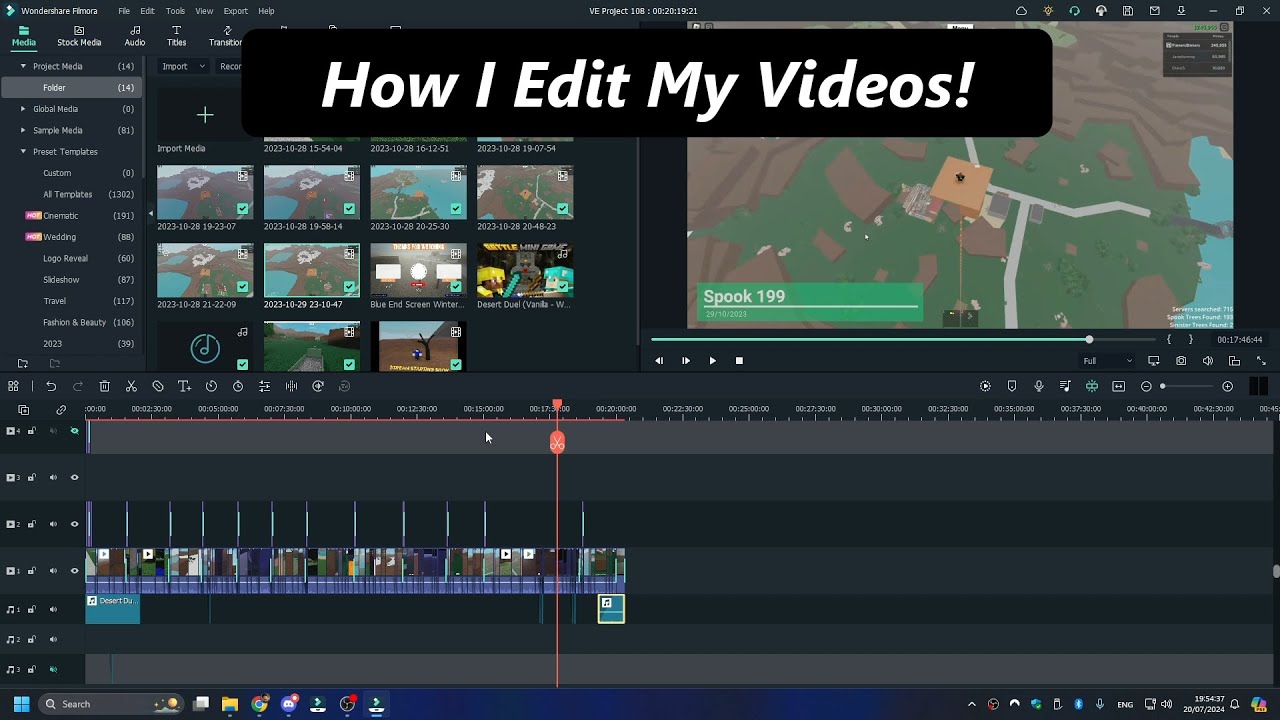Click the Import Media plus tile
The image size is (1280, 720).
pyautogui.click(x=205, y=116)
